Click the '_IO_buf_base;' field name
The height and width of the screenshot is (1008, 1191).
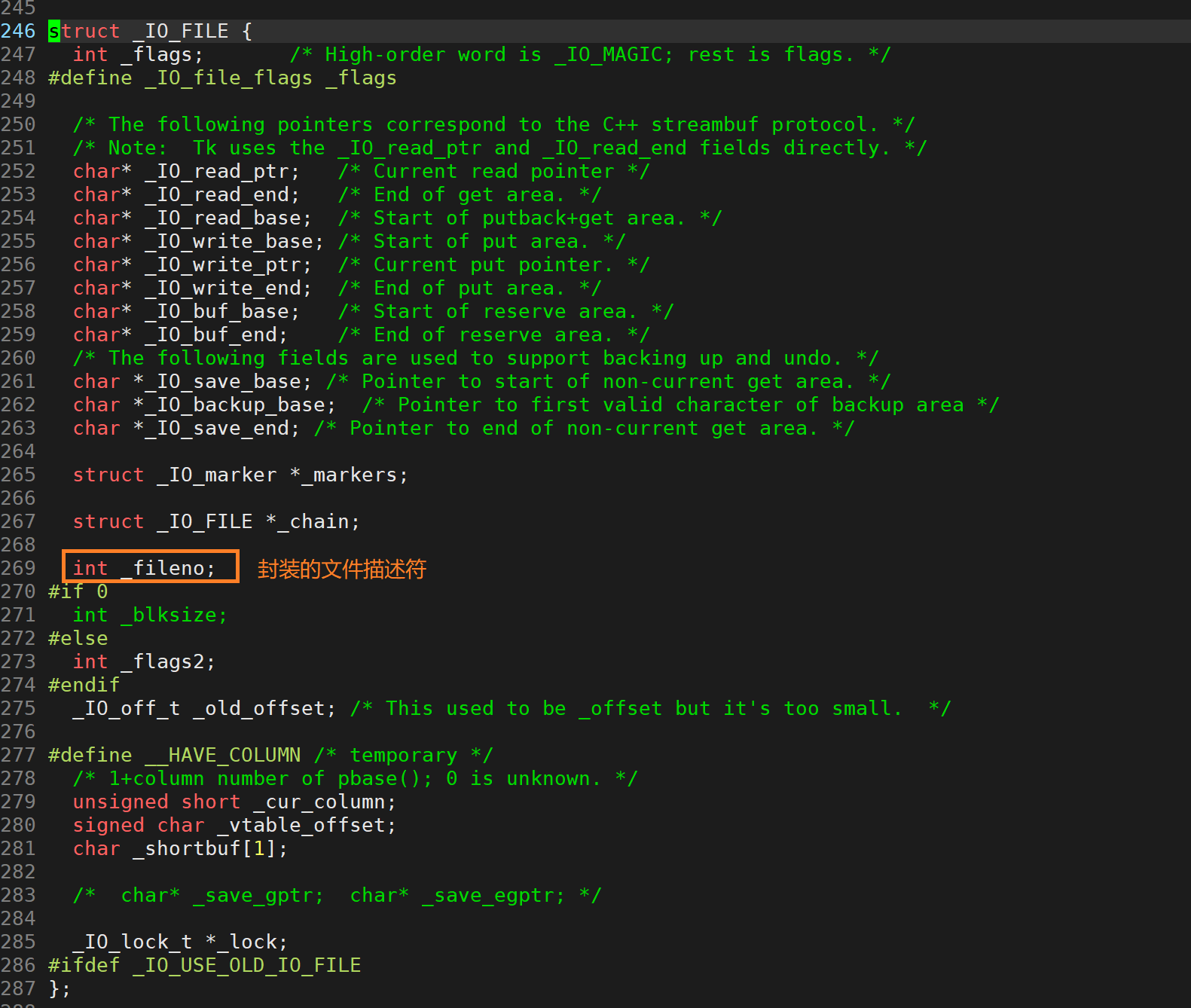point(222,311)
